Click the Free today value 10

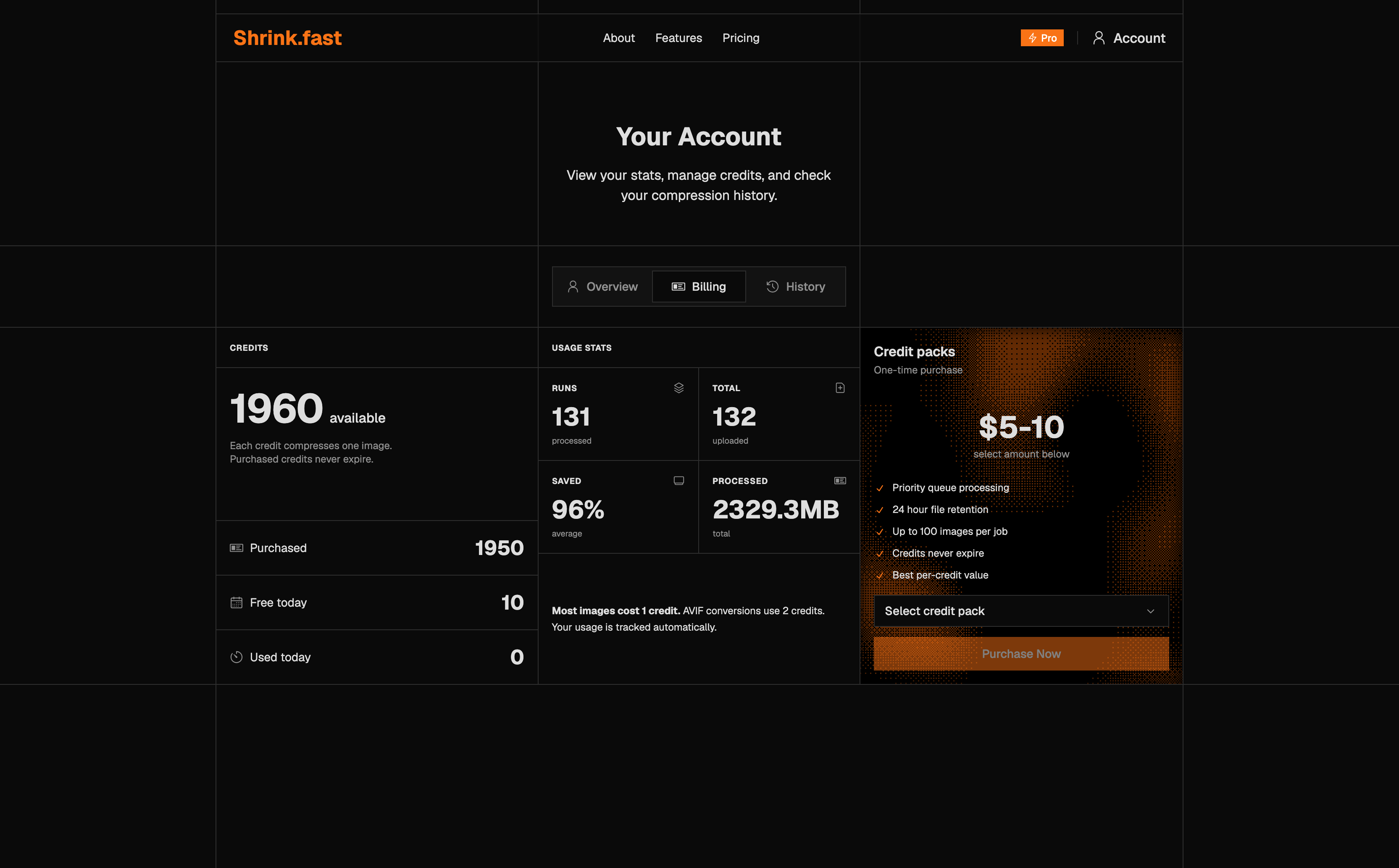(x=512, y=603)
